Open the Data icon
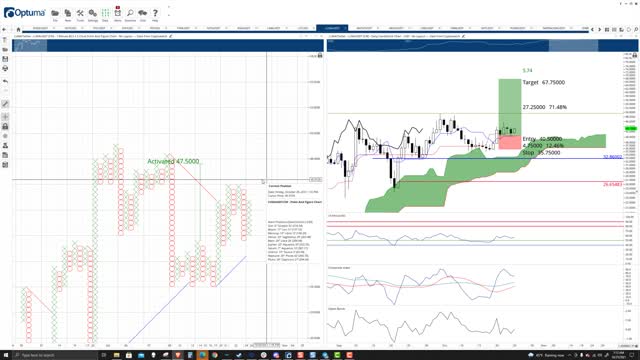640x360 pixels. [105, 14]
